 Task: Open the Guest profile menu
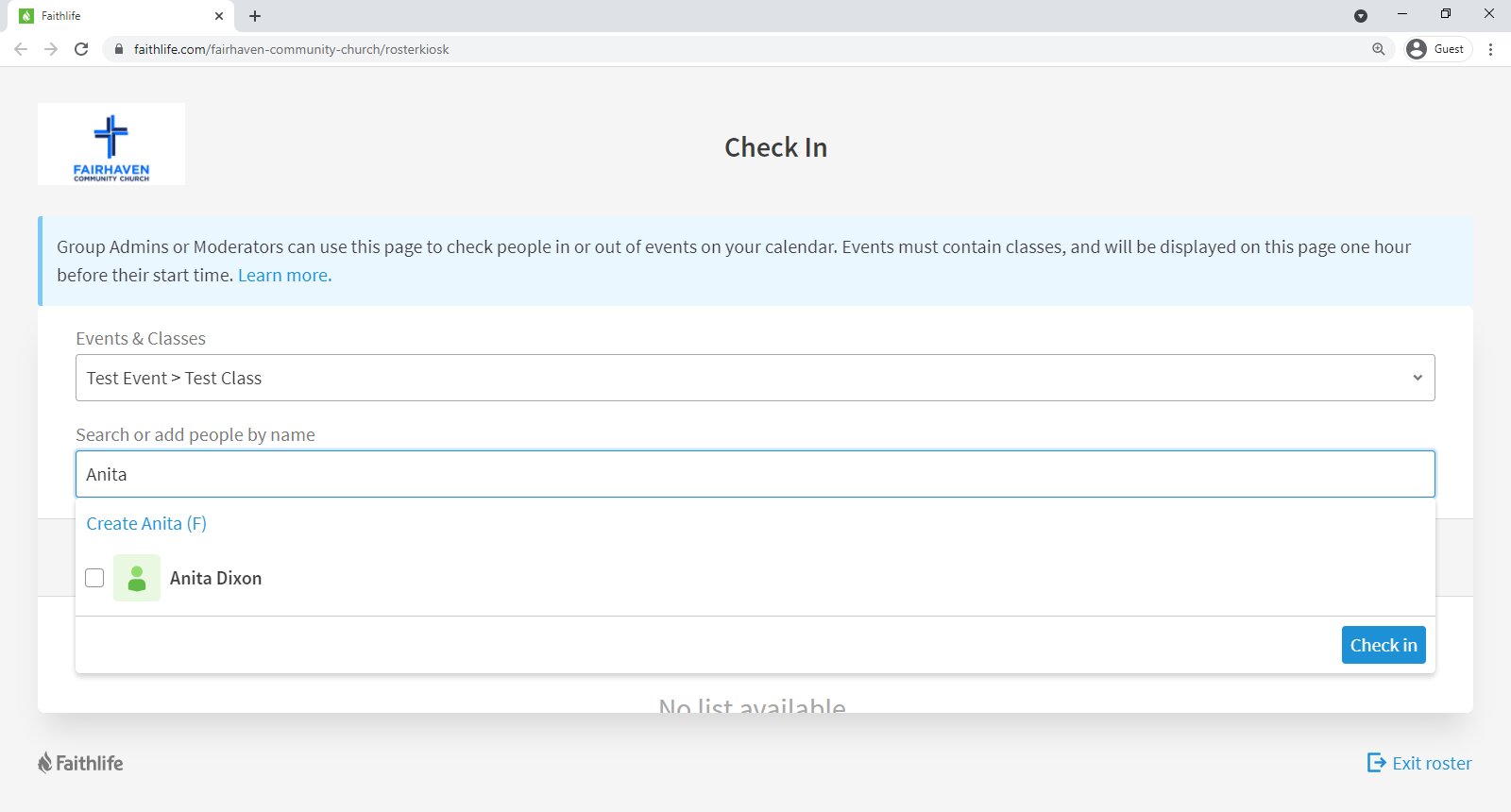coord(1437,49)
